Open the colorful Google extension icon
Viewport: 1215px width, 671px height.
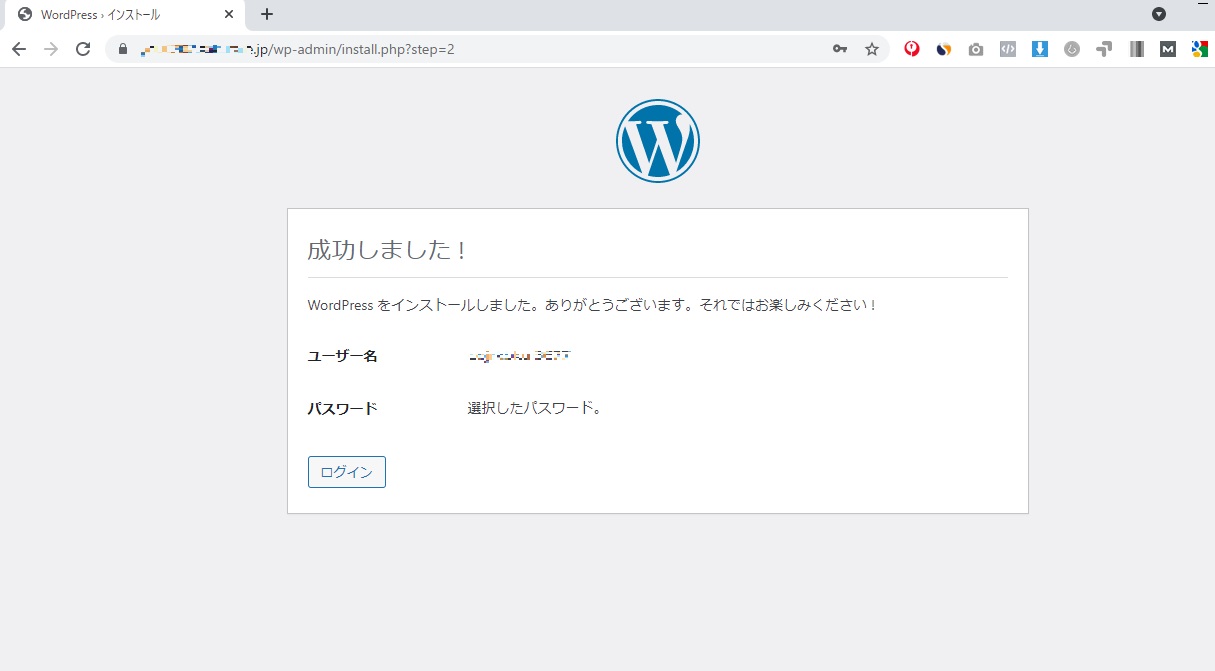coord(1199,49)
